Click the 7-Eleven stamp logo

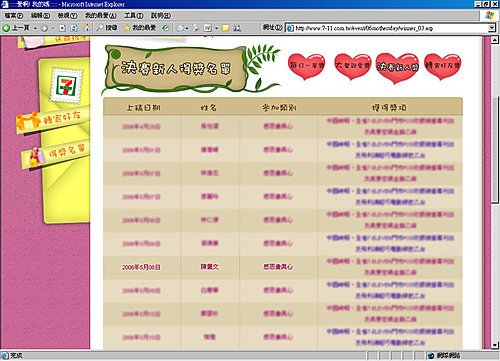pyautogui.click(x=66, y=86)
